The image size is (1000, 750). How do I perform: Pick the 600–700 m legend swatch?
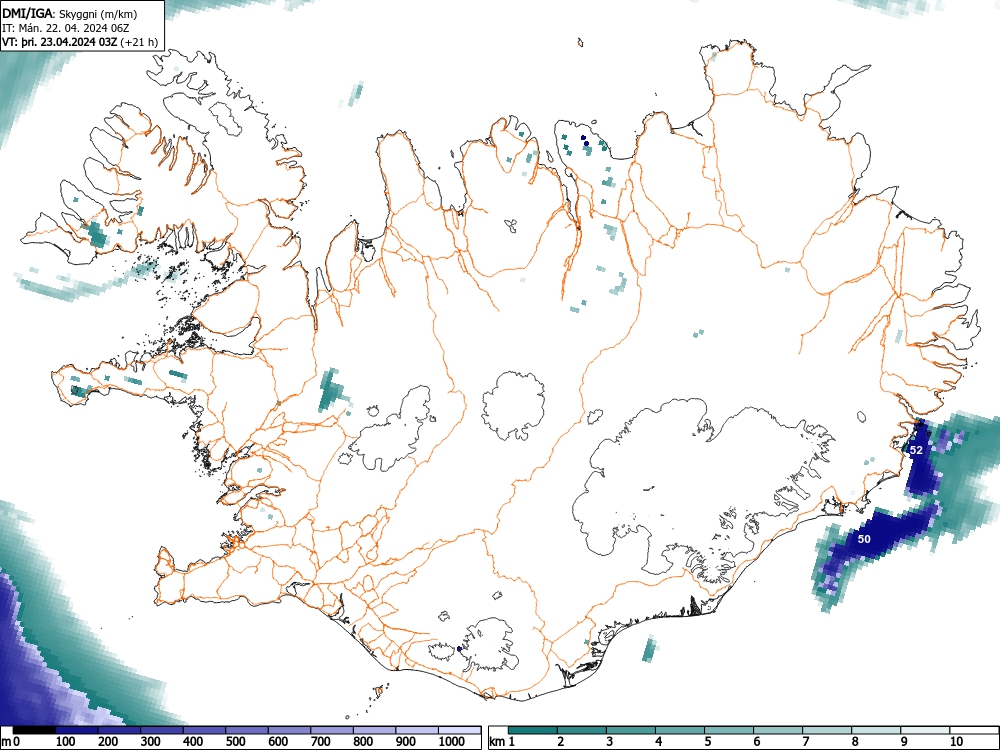290,730
